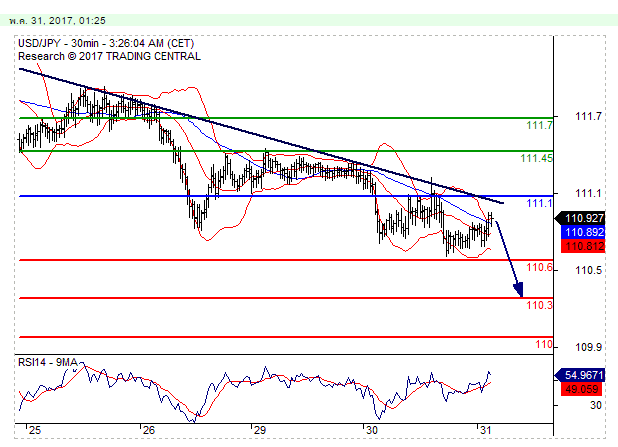Click the date axis label 25
This screenshot has width=618, height=447.
click(35, 430)
